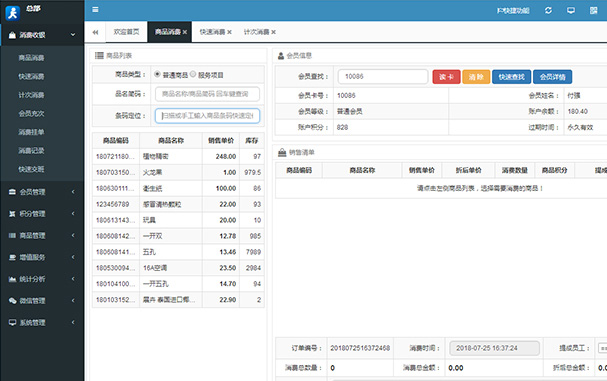
Task: Click the refresh icon in top bar
Action: click(548, 10)
